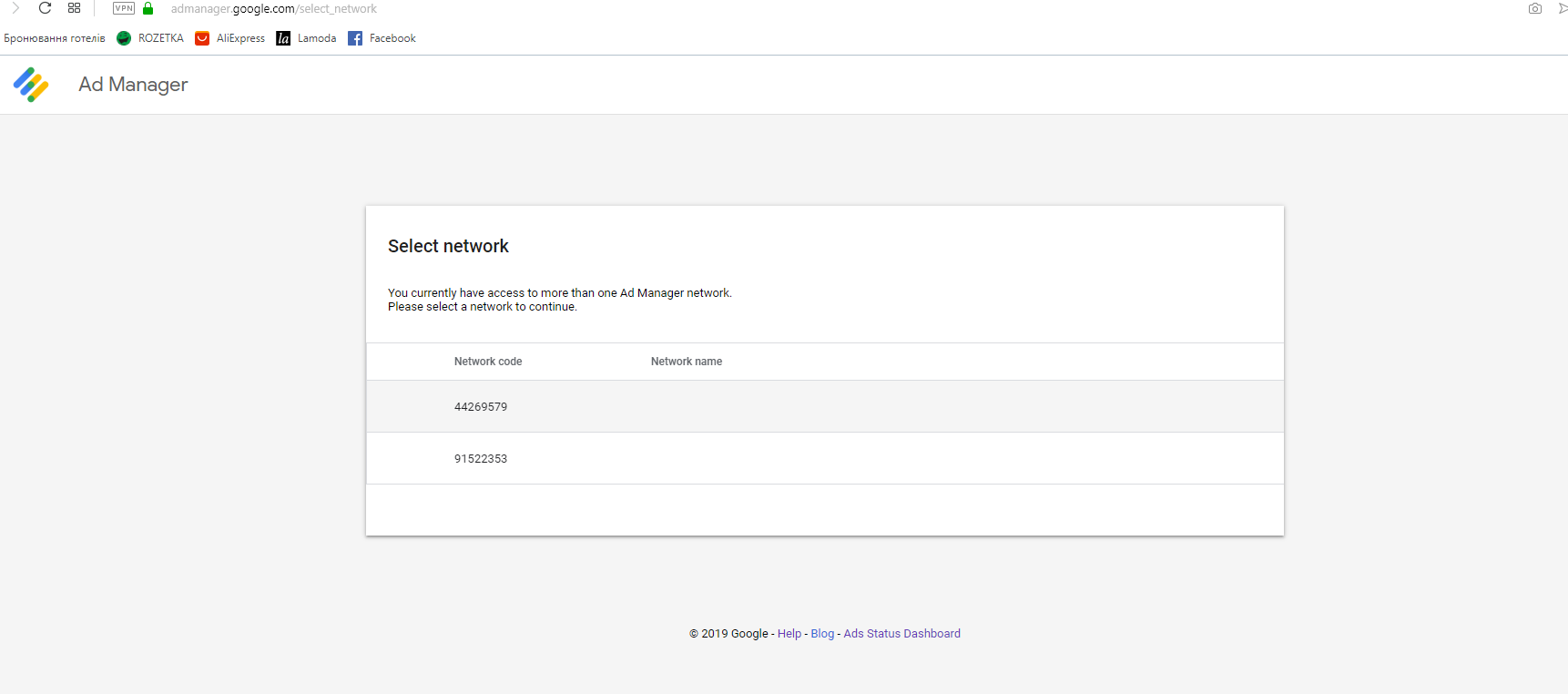1568x694 pixels.
Task: Click the Network code column header
Action: pos(488,362)
